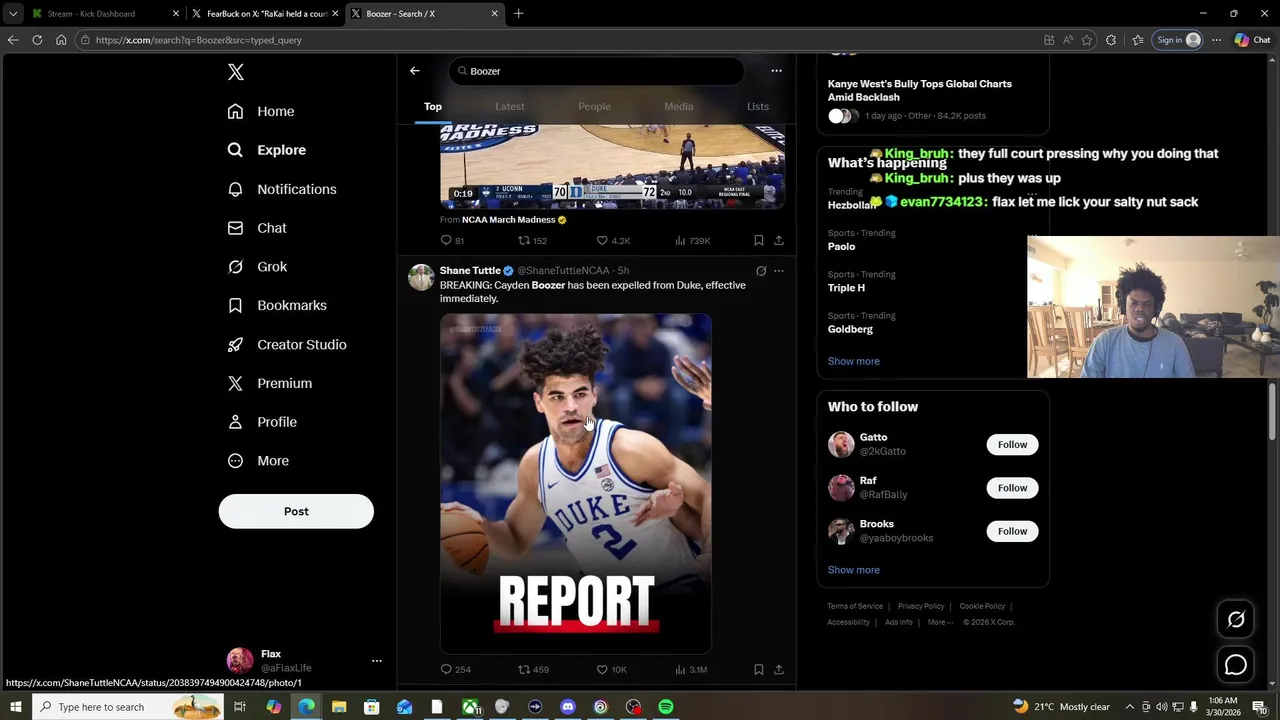This screenshot has width=1280, height=720.
Task: Bookmark the Shane Tuttle post
Action: (759, 669)
